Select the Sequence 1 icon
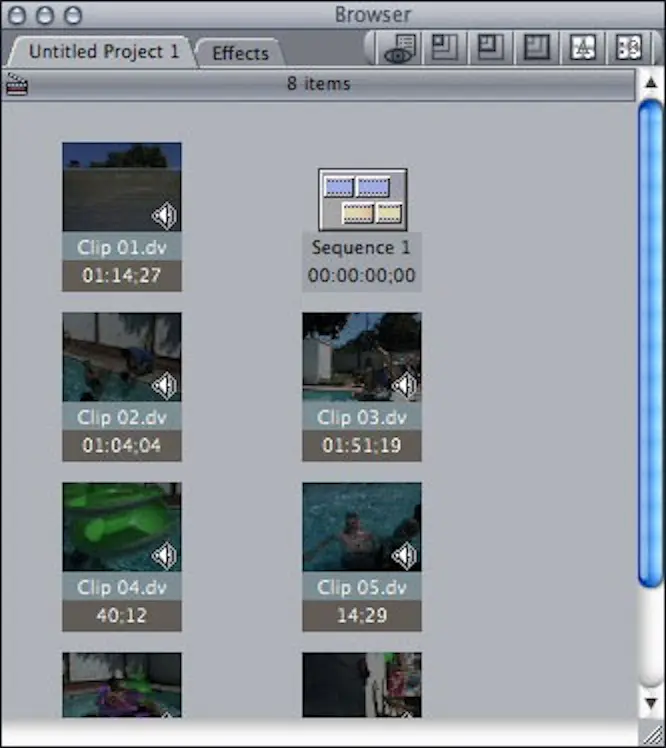This screenshot has width=666, height=748. coord(363,199)
